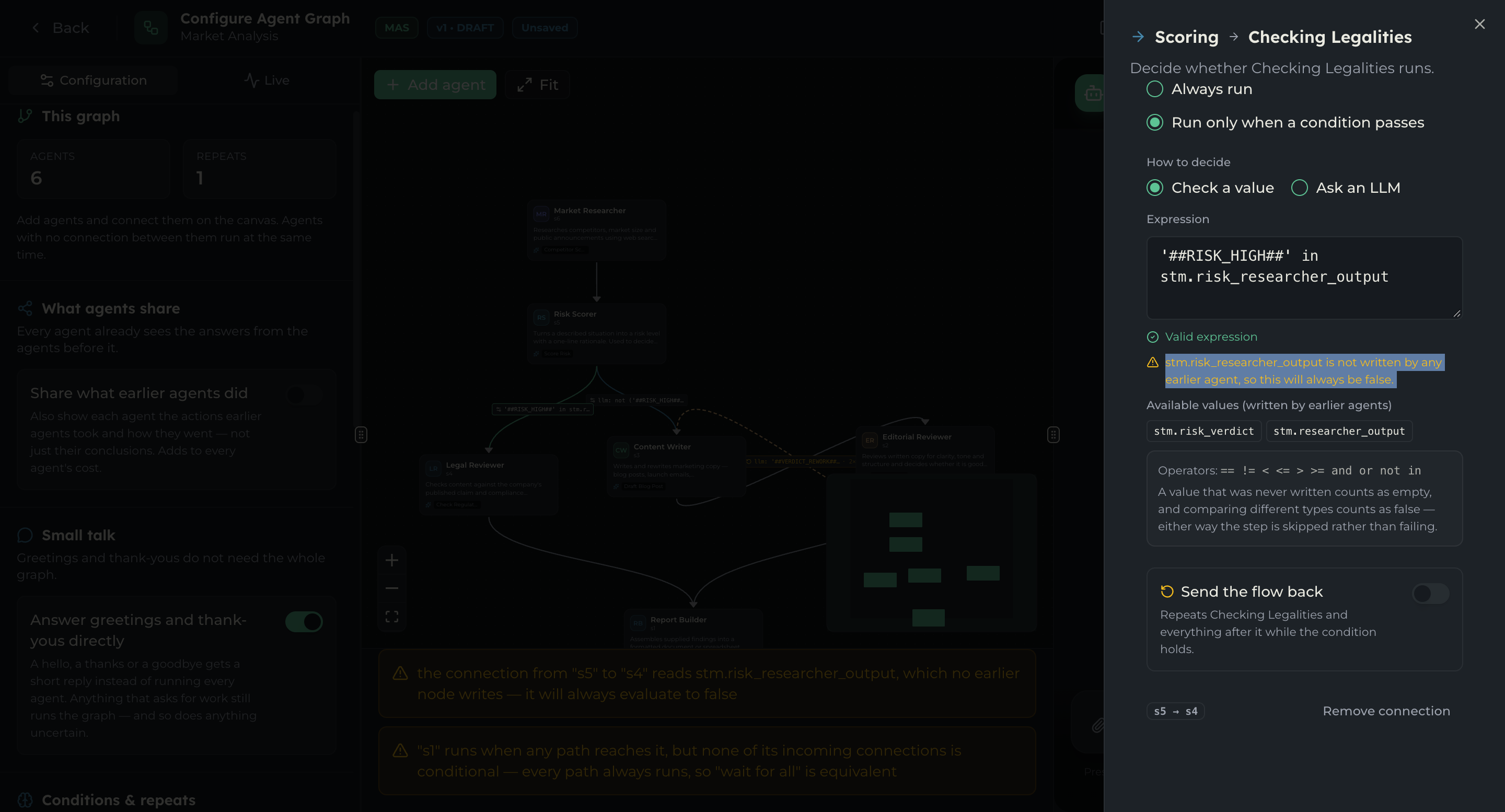1505x812 pixels.
Task: Click the green robot assistant icon
Action: [1091, 93]
